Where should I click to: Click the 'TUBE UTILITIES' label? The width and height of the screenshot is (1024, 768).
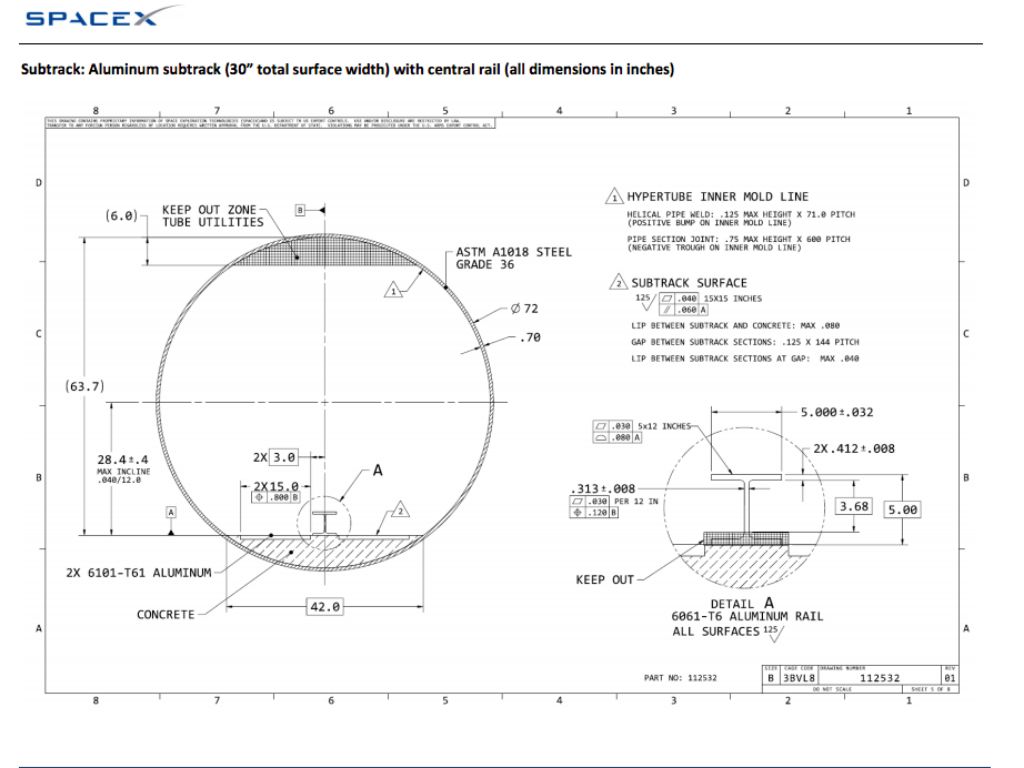213,223
